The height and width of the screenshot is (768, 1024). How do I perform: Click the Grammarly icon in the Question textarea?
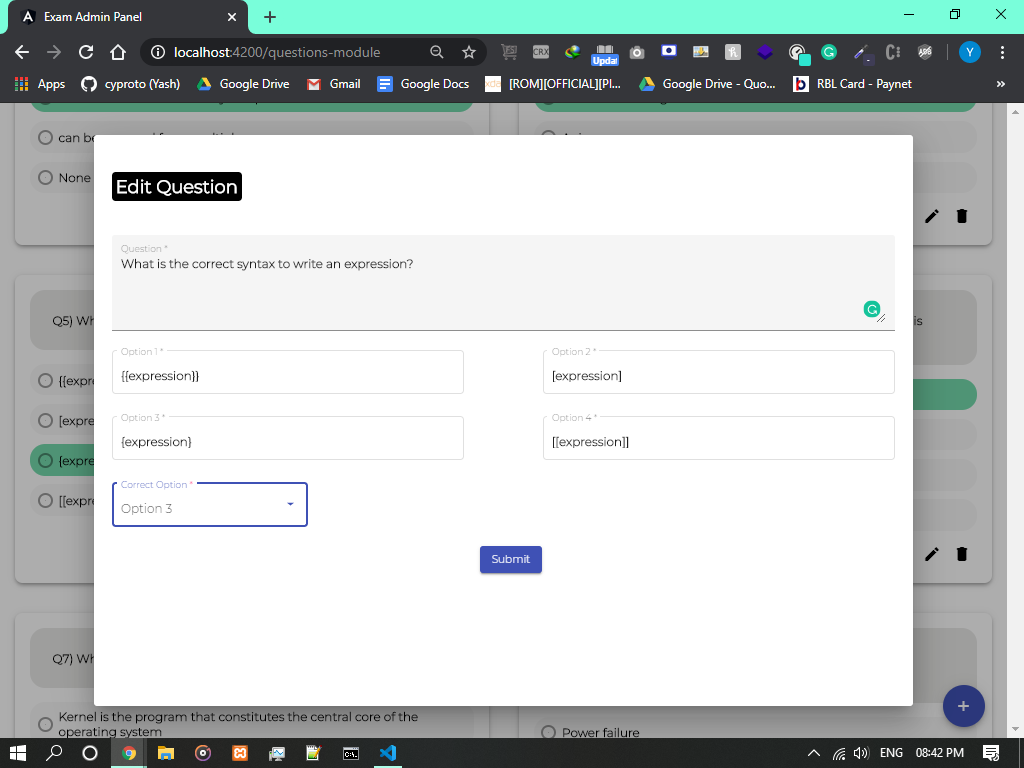pos(871,309)
